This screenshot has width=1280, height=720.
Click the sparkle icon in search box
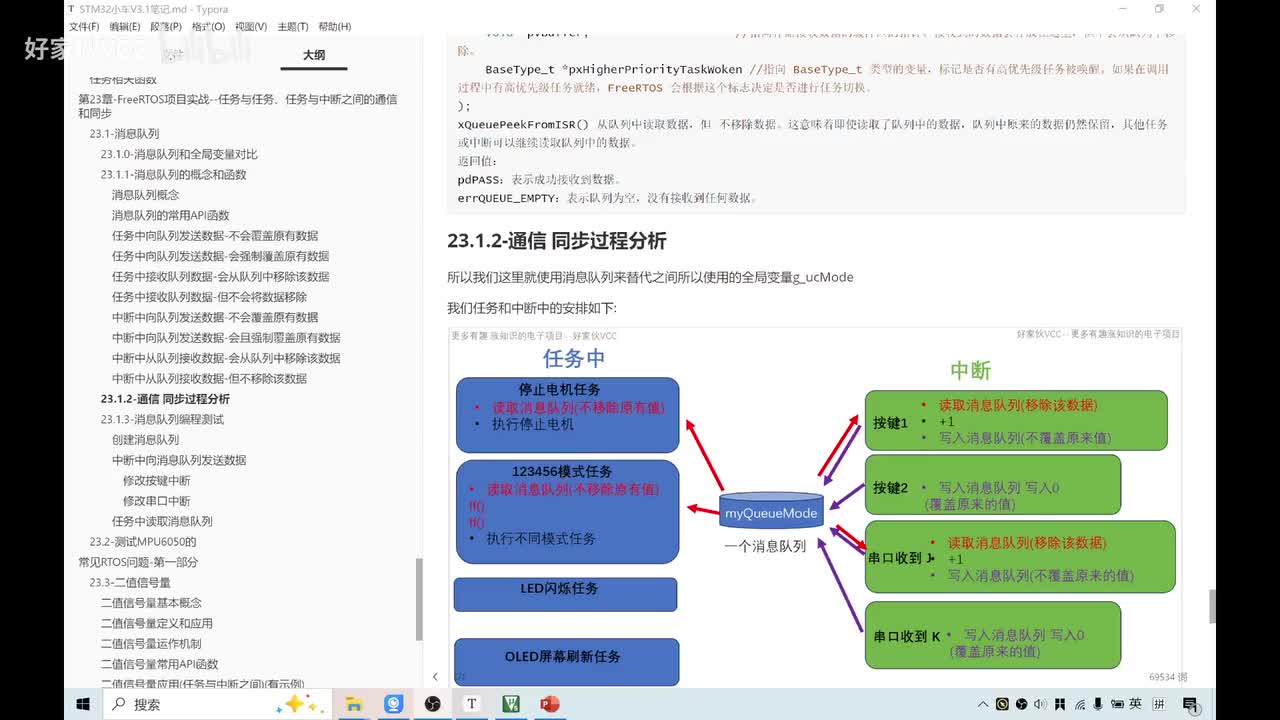click(301, 704)
